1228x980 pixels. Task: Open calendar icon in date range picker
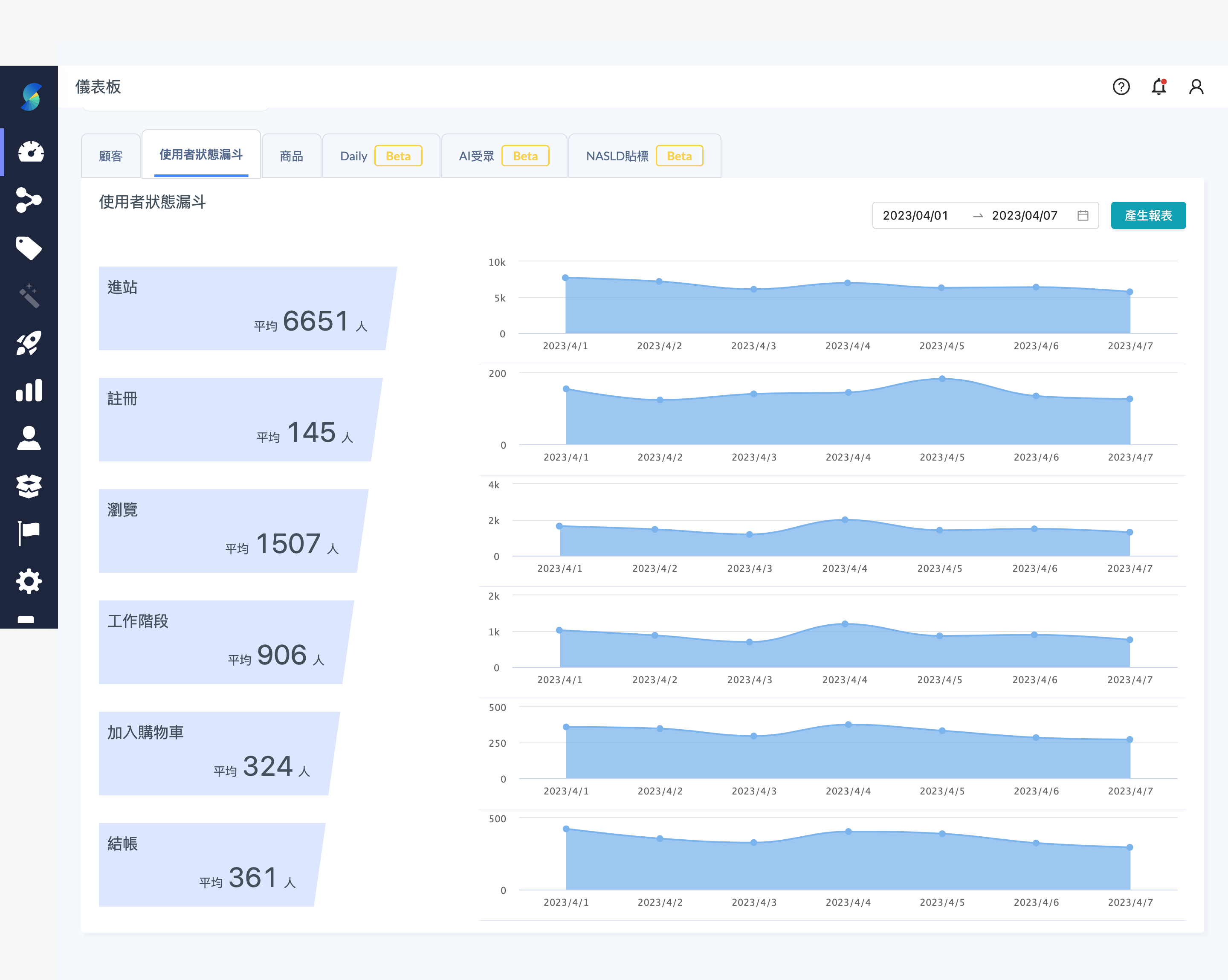(1083, 215)
